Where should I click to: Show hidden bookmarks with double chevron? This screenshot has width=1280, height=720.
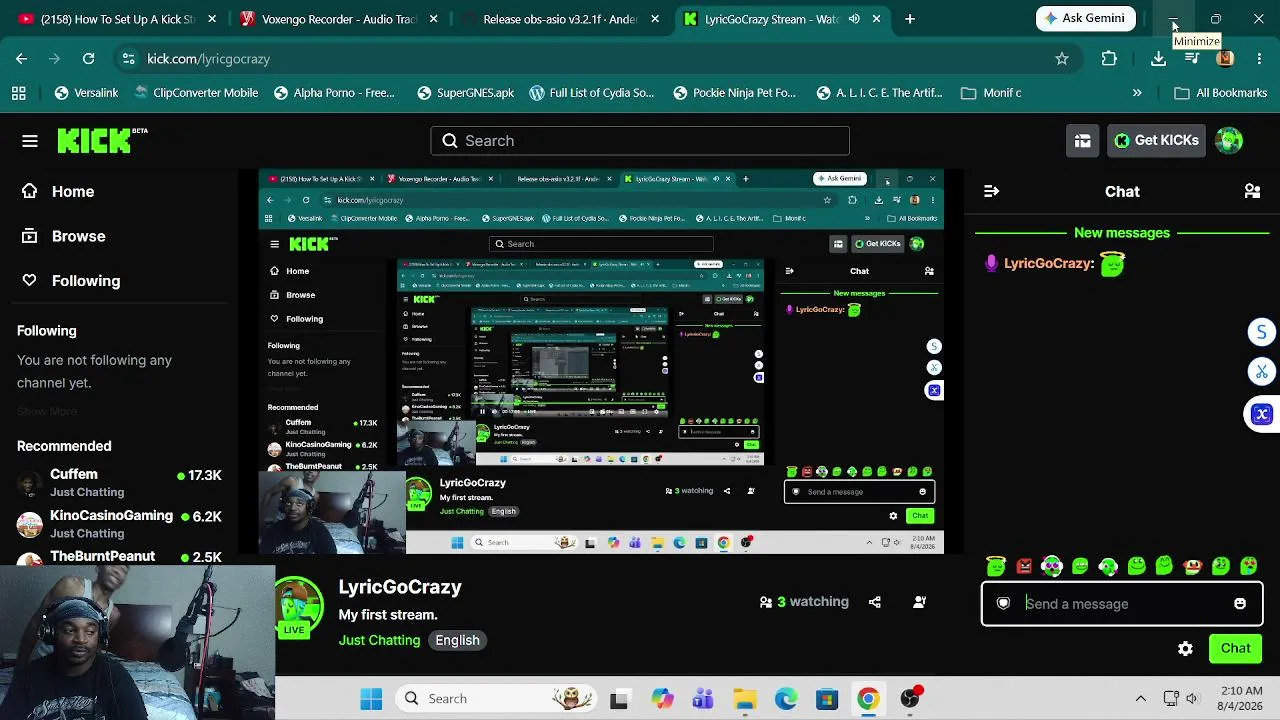tap(1137, 93)
